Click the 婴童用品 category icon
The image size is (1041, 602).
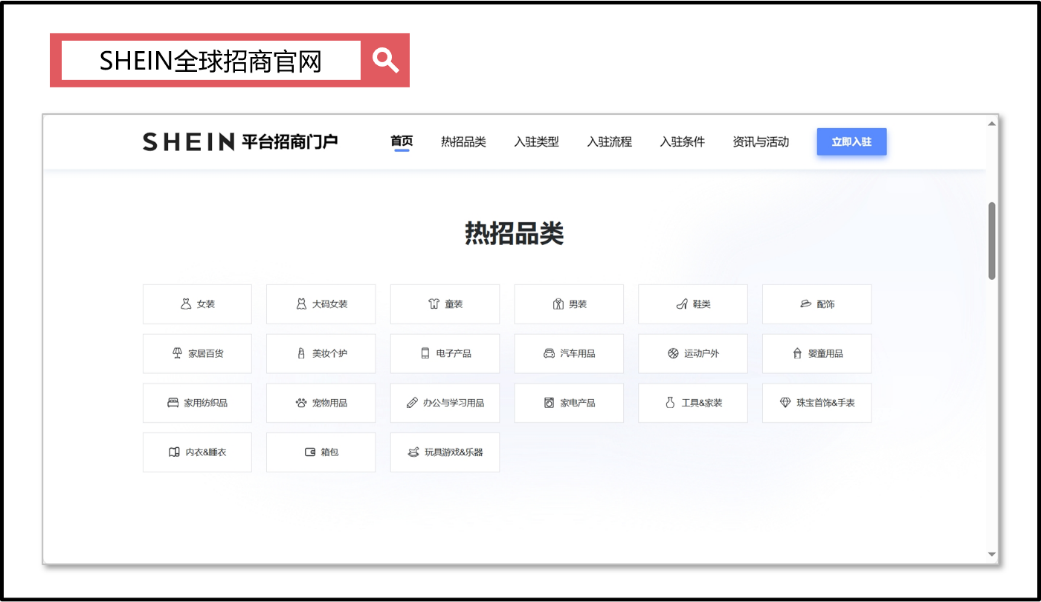tap(797, 353)
